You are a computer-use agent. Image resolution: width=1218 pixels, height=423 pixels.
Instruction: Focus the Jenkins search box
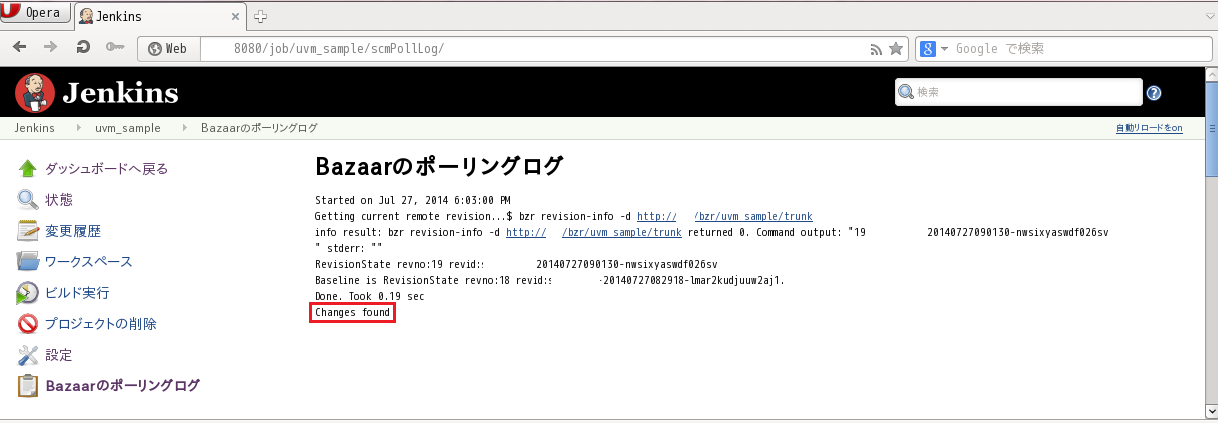point(1018,92)
